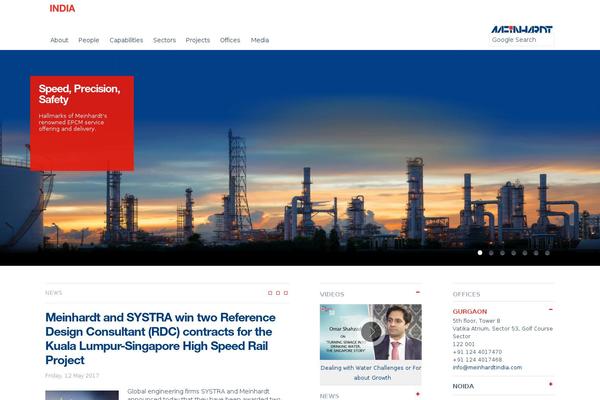Click the Speed, Precision, Safety red banner

82,123
